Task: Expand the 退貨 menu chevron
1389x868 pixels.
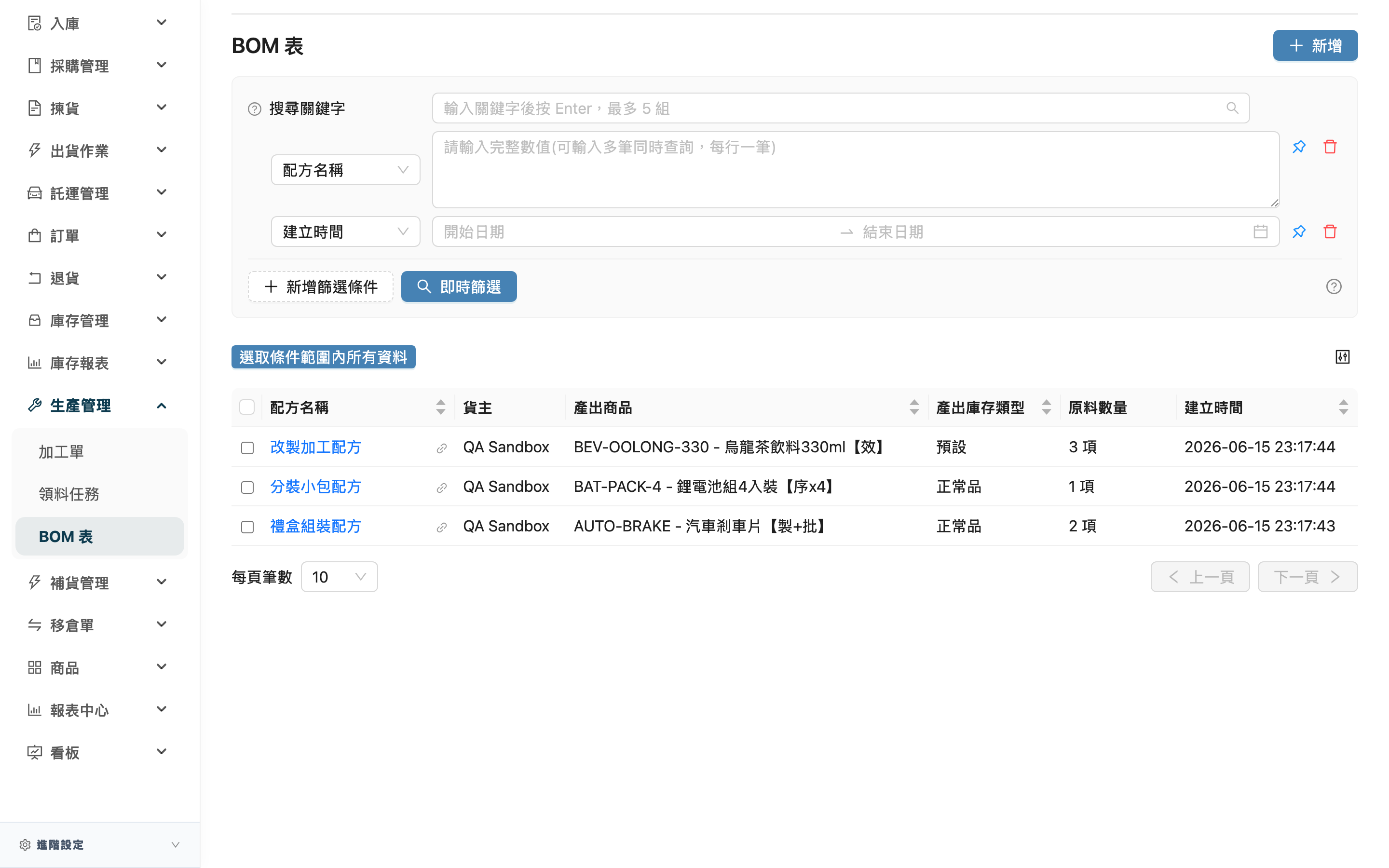Action: click(x=162, y=277)
